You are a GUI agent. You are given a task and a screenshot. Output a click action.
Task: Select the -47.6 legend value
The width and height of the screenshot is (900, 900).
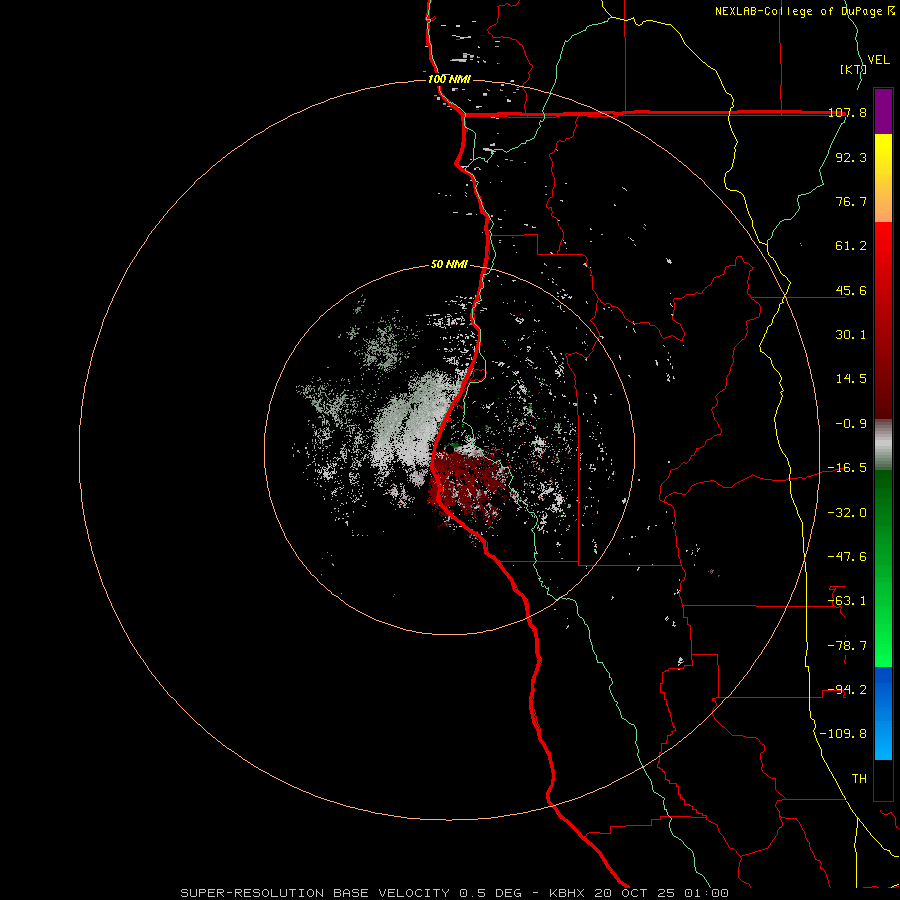click(x=847, y=557)
